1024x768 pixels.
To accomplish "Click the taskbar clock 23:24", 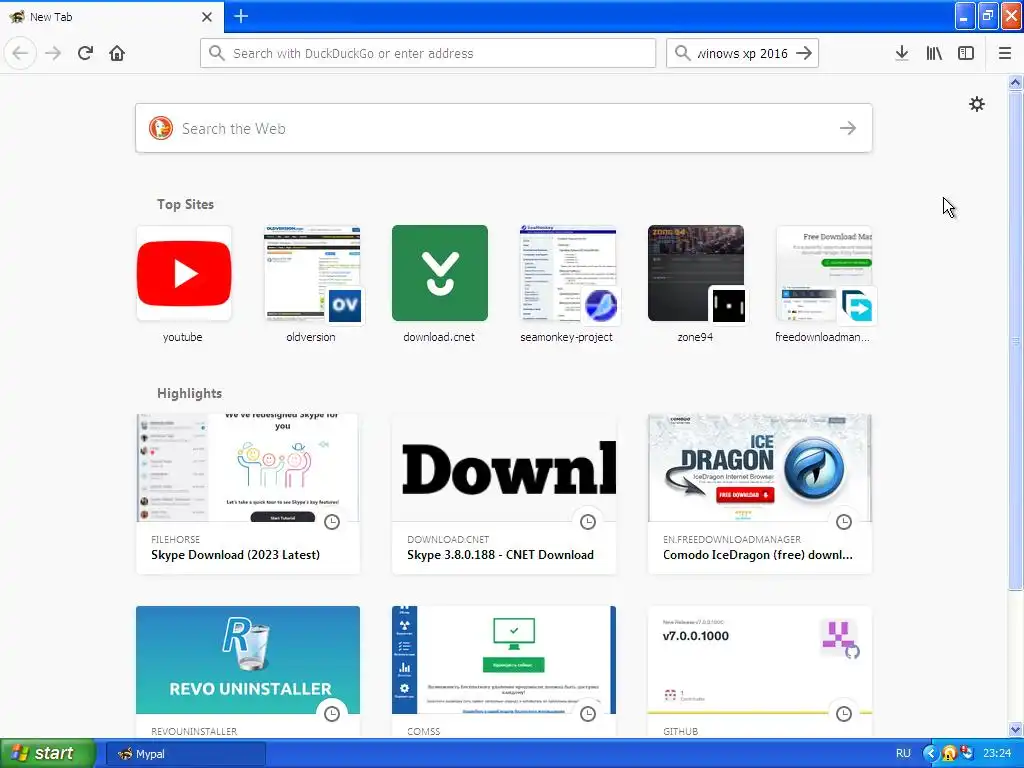I will click(997, 754).
